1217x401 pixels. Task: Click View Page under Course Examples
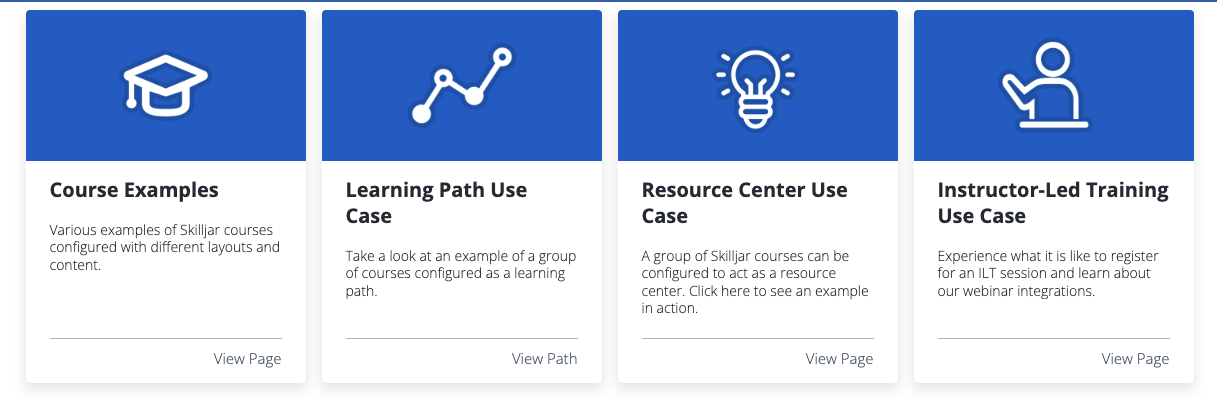247,359
